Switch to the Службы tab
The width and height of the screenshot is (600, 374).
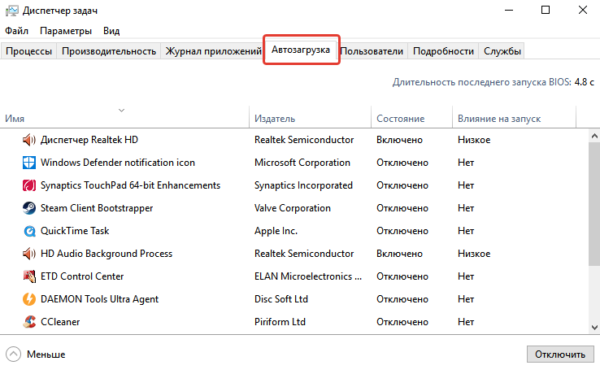(502, 51)
